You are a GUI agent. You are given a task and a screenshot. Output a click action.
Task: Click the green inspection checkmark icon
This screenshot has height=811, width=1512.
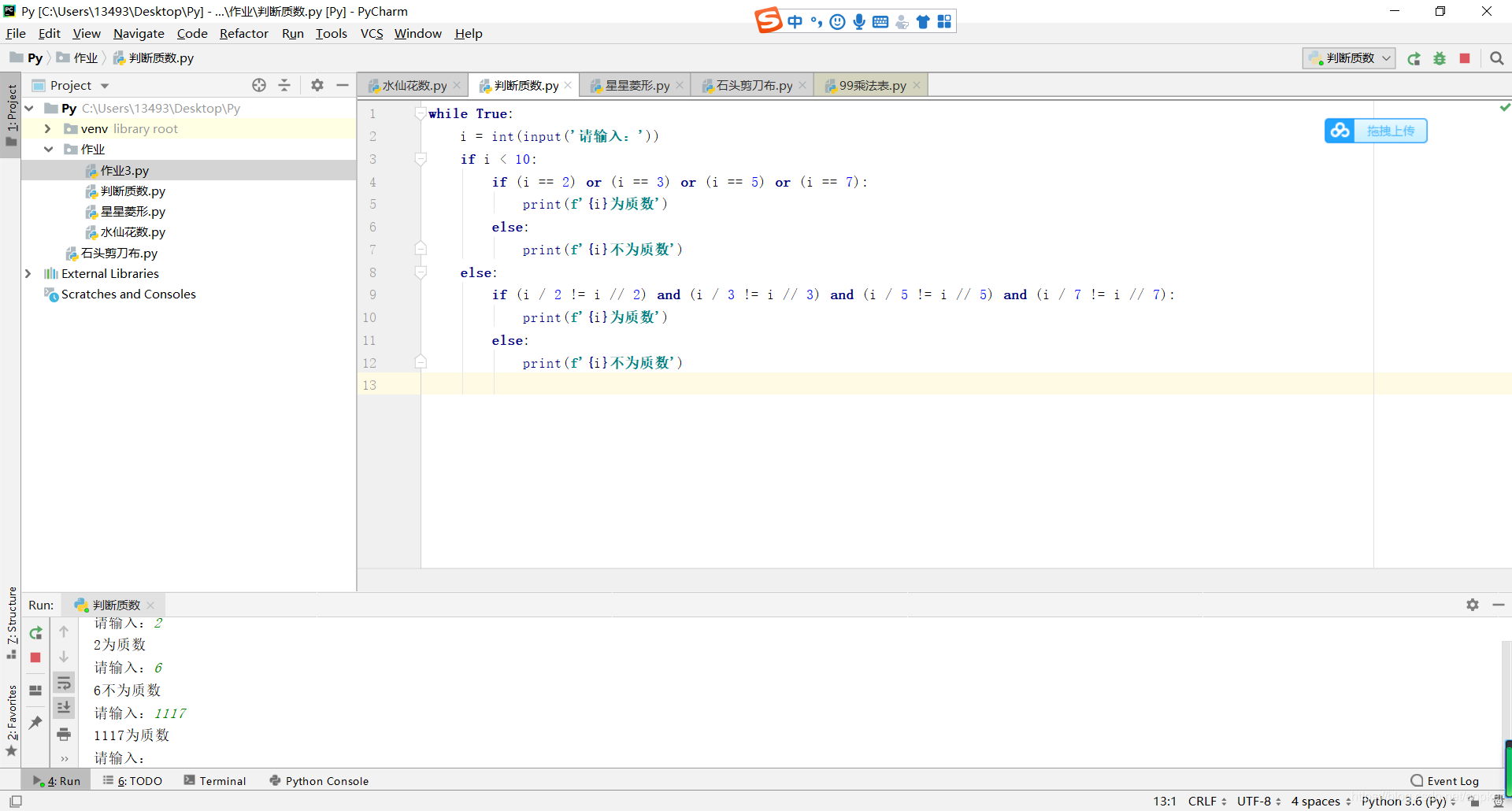point(1505,107)
